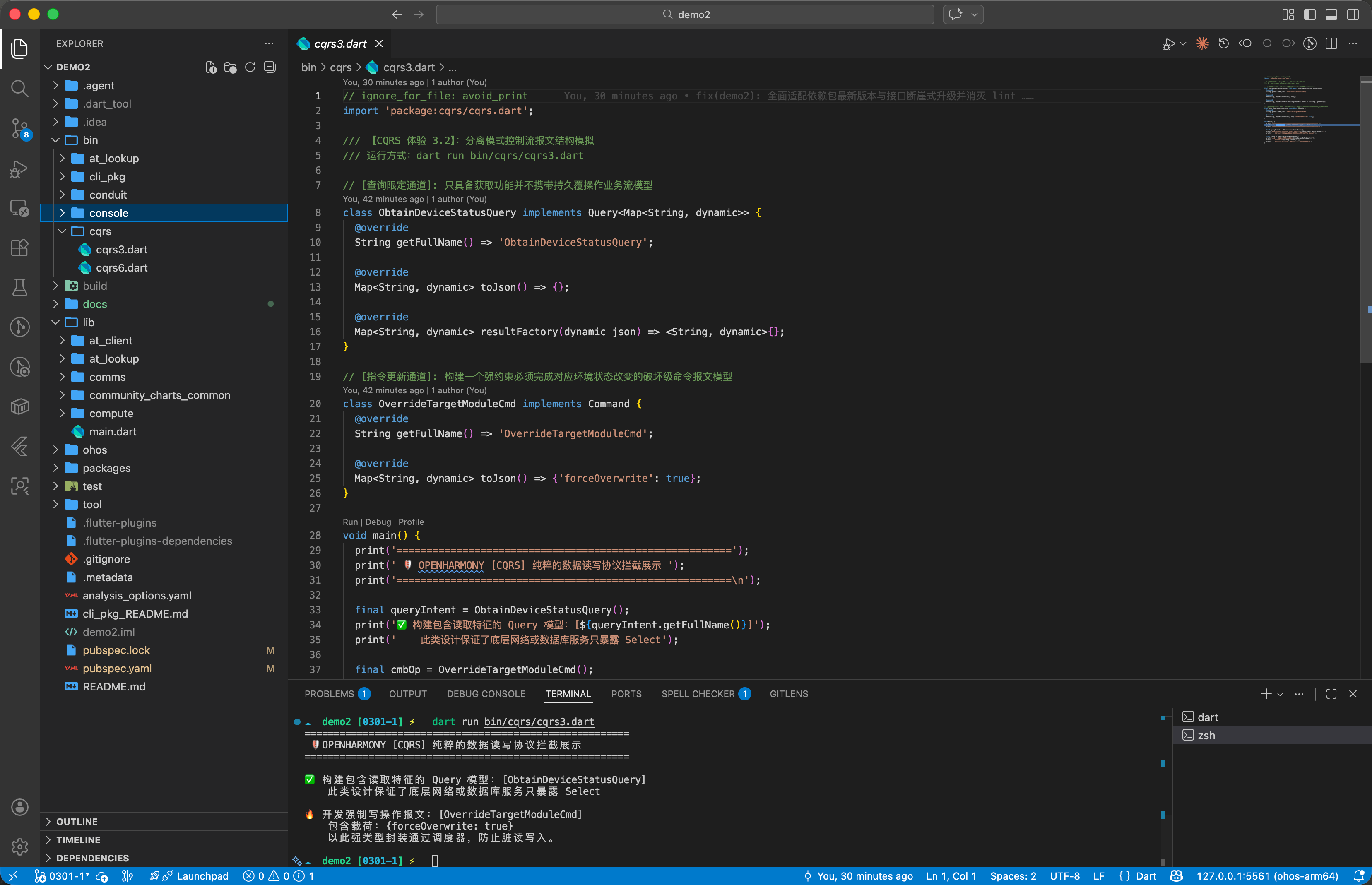This screenshot has height=885, width=1372.
Task: Open Run and Debug view
Action: click(19, 168)
